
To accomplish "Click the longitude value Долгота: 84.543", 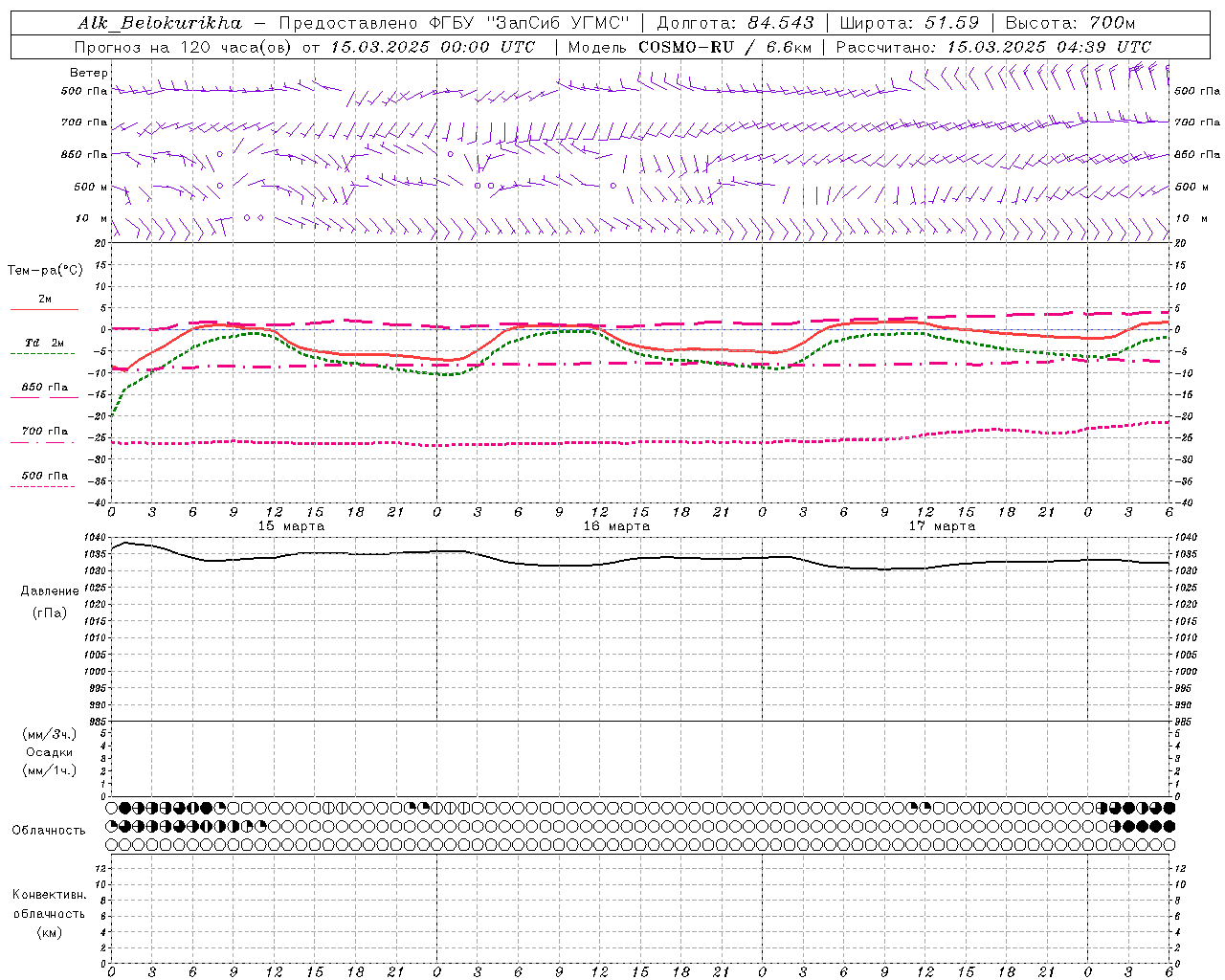I will tap(735, 23).
